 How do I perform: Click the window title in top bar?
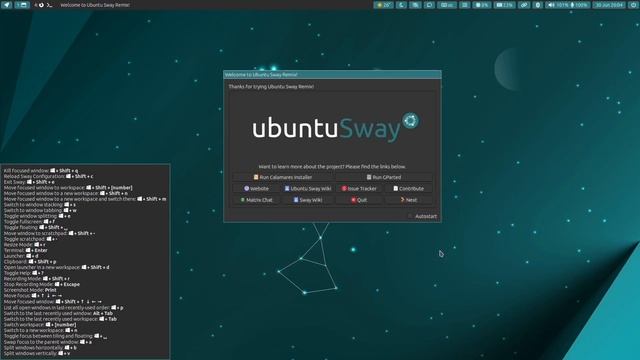pos(95,5)
